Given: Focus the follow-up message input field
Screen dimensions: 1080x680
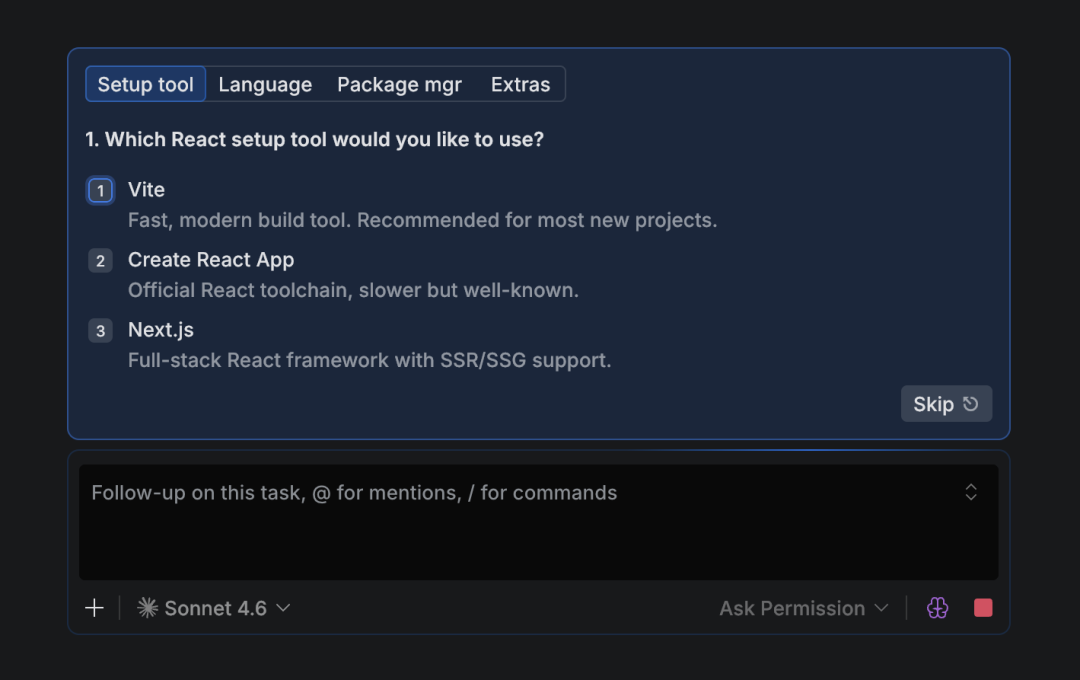Looking at the screenshot, I should point(520,522).
